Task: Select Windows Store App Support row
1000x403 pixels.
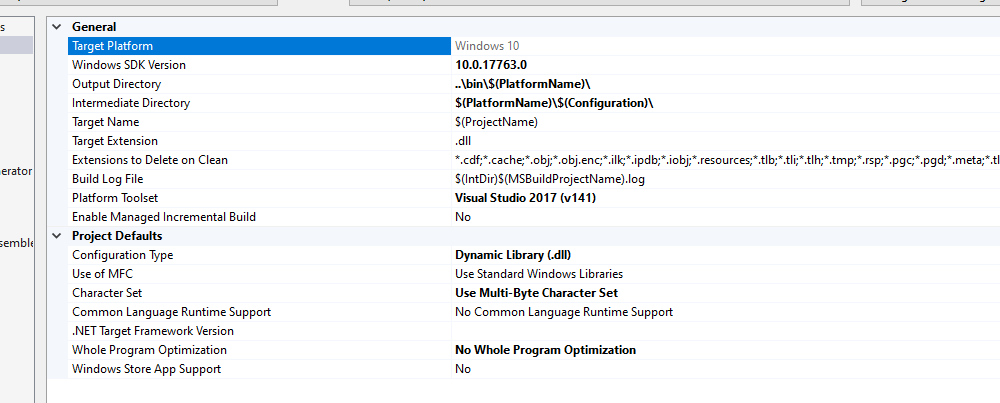Action: click(x=146, y=369)
